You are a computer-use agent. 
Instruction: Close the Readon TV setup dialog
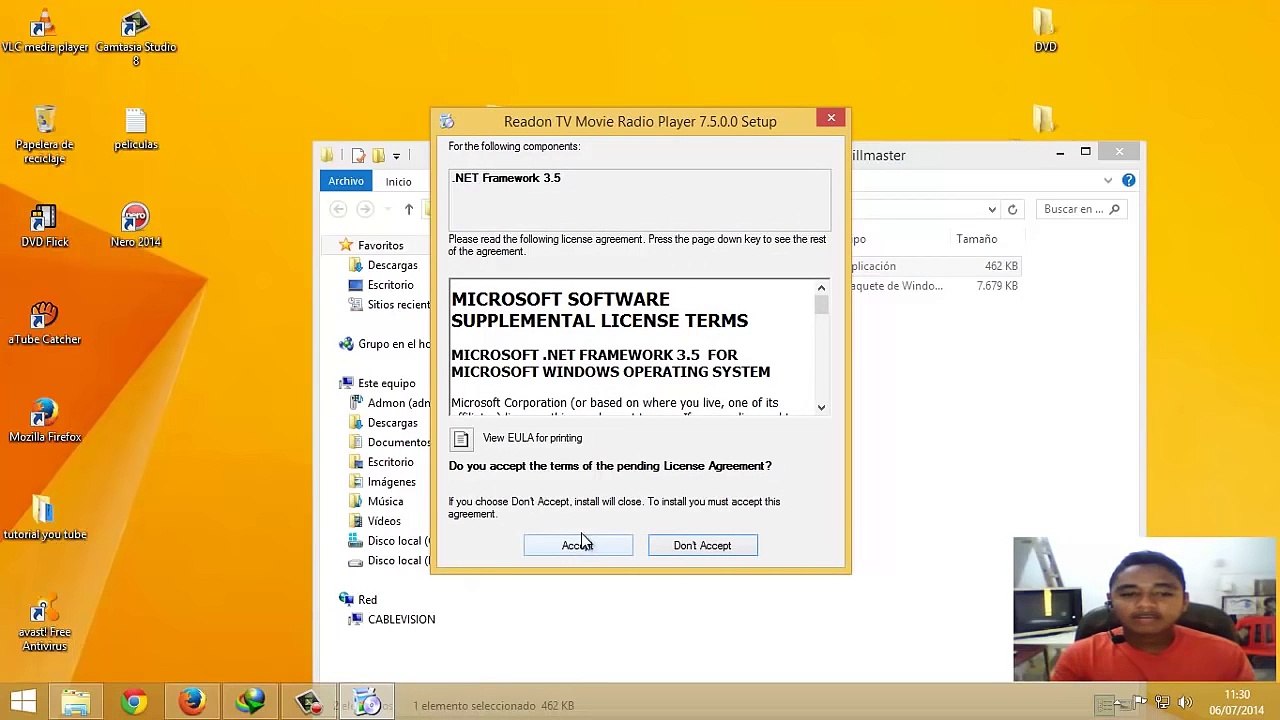[831, 118]
